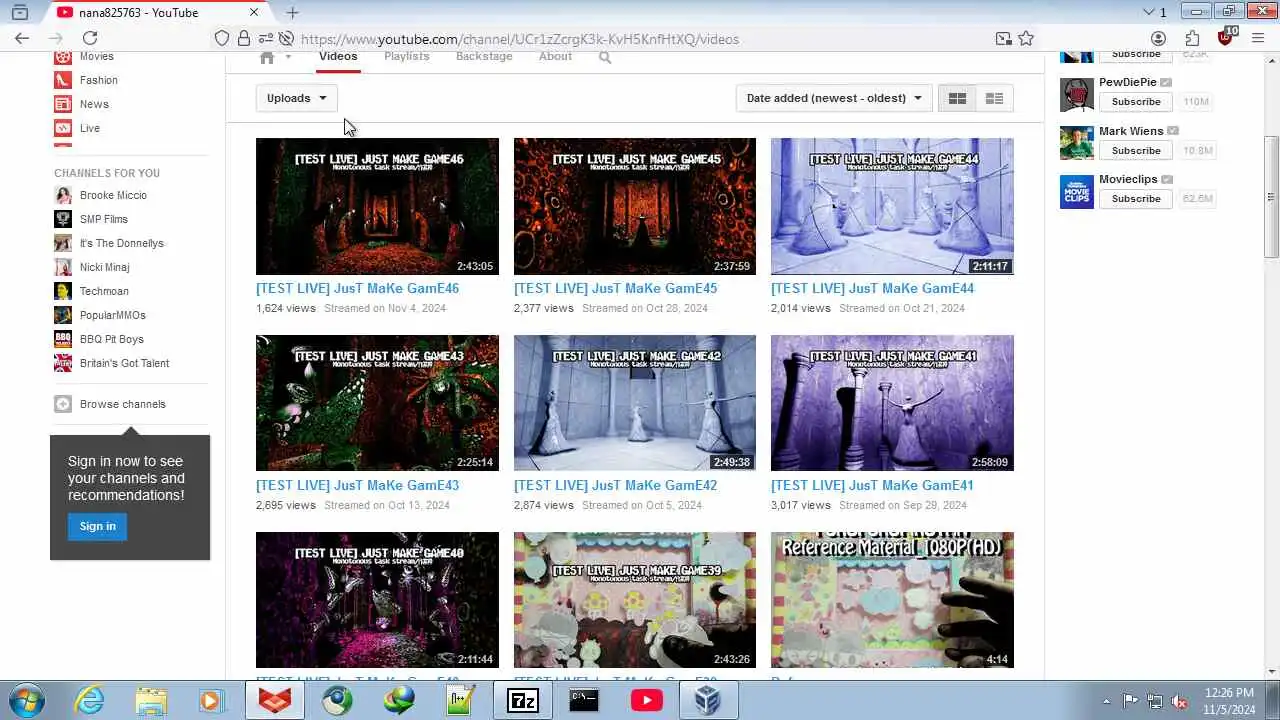Open the Uploads dropdown
Viewport: 1280px width, 720px height.
coord(296,98)
